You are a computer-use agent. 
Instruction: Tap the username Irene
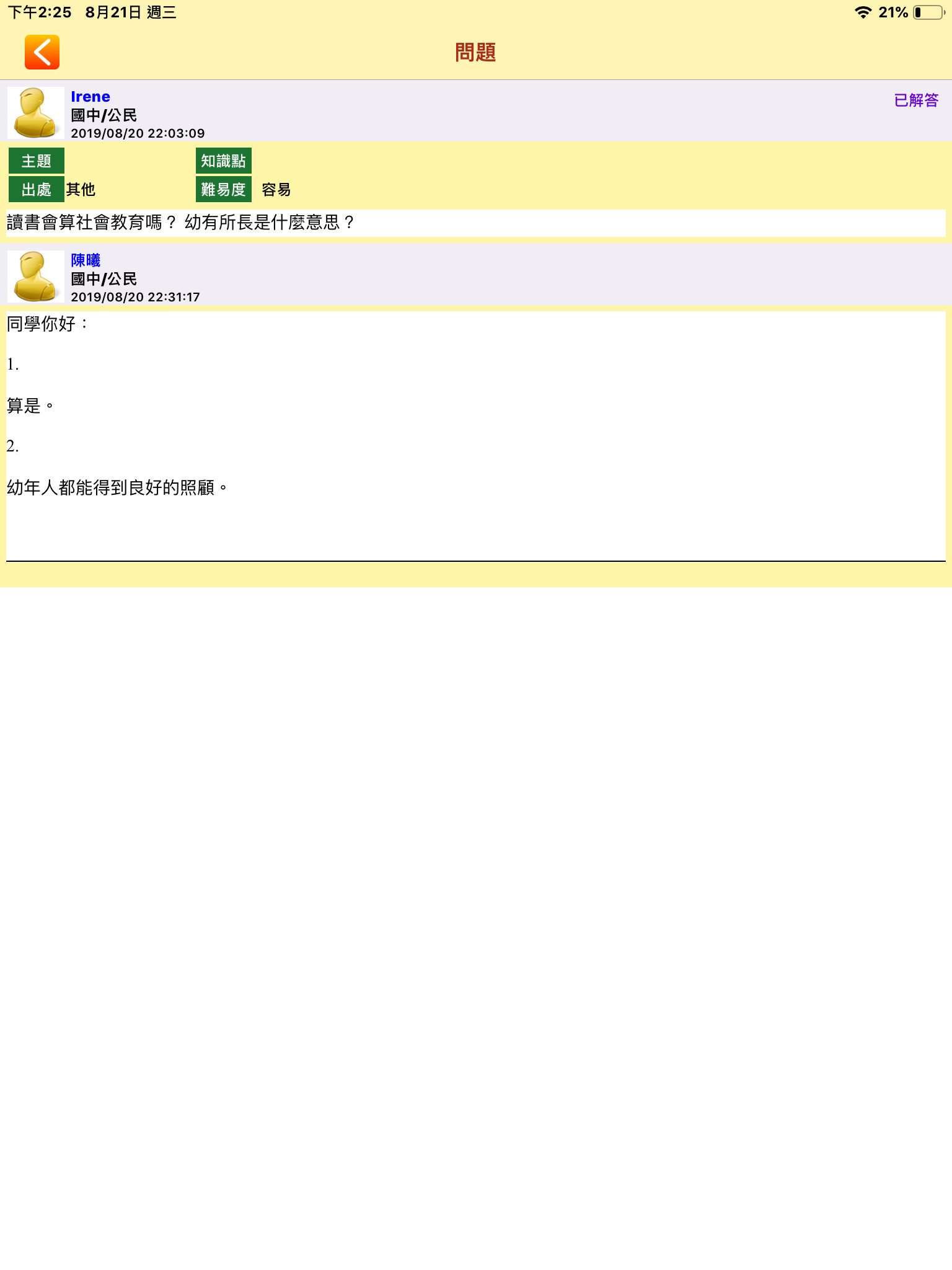point(90,97)
